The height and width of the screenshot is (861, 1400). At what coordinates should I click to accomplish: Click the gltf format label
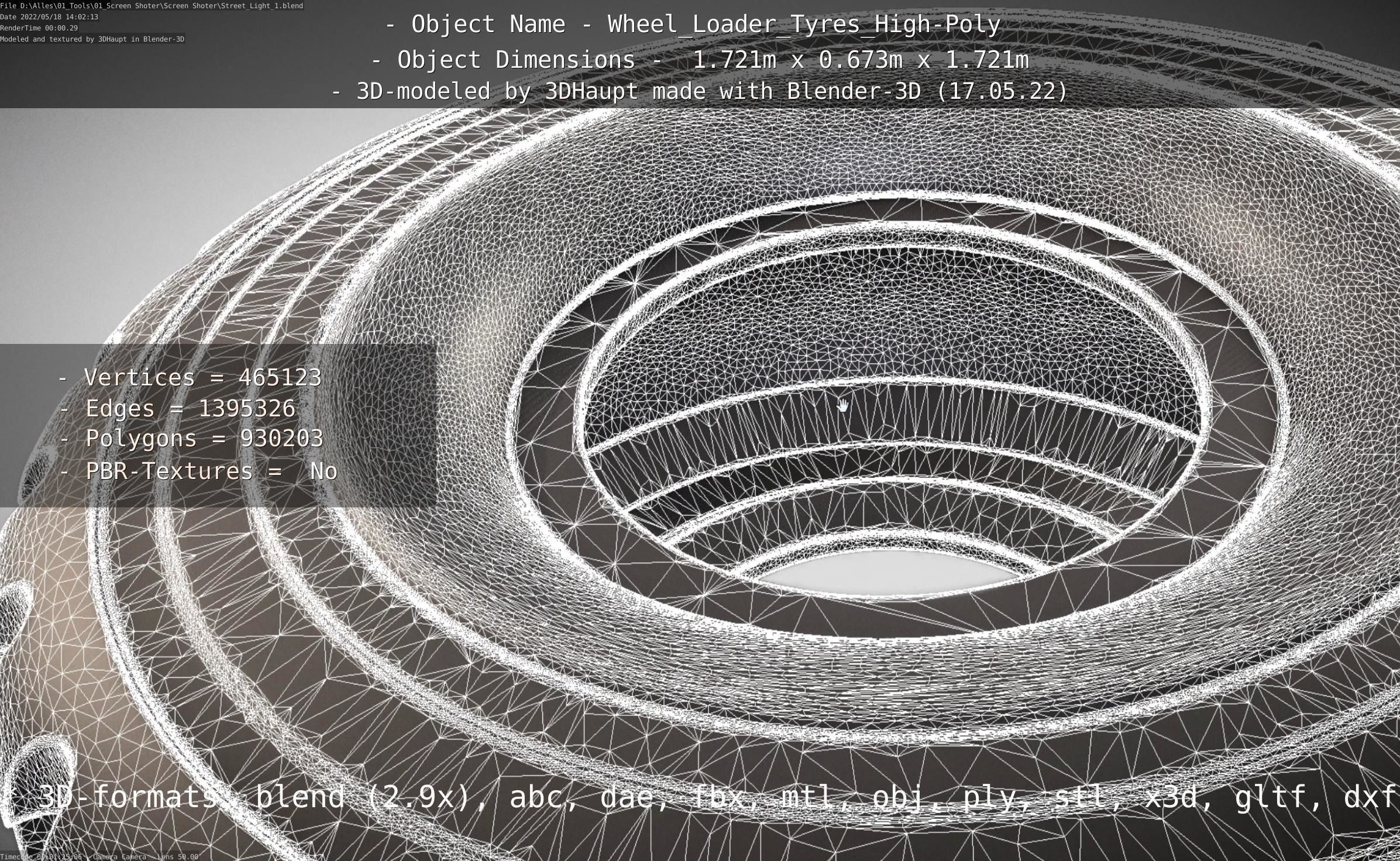1275,797
